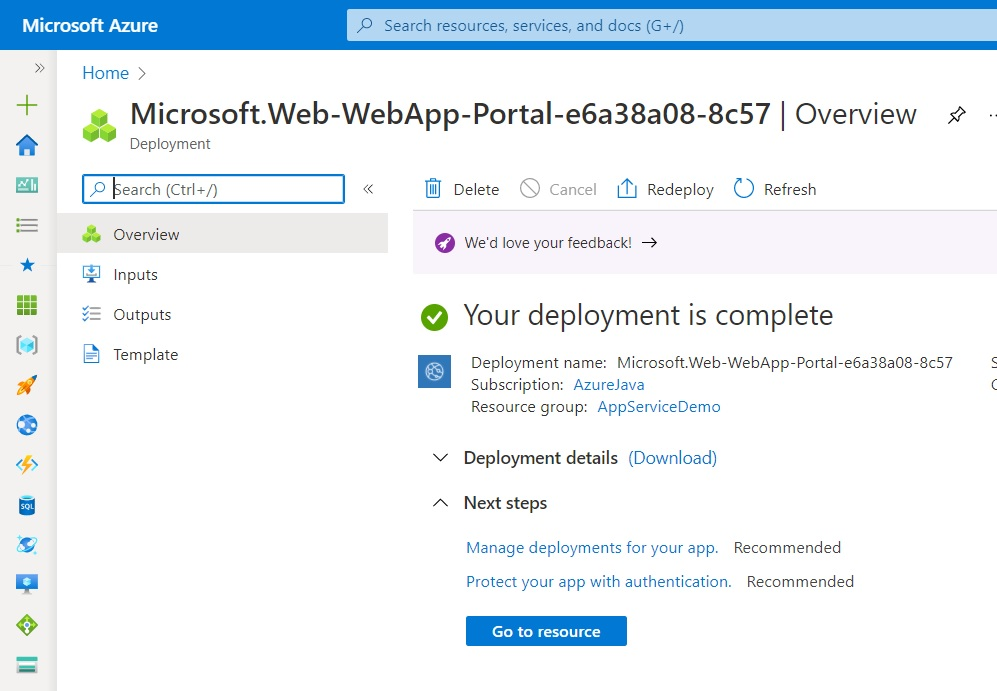Focus the global Azure search box
The width and height of the screenshot is (997, 691).
671,25
